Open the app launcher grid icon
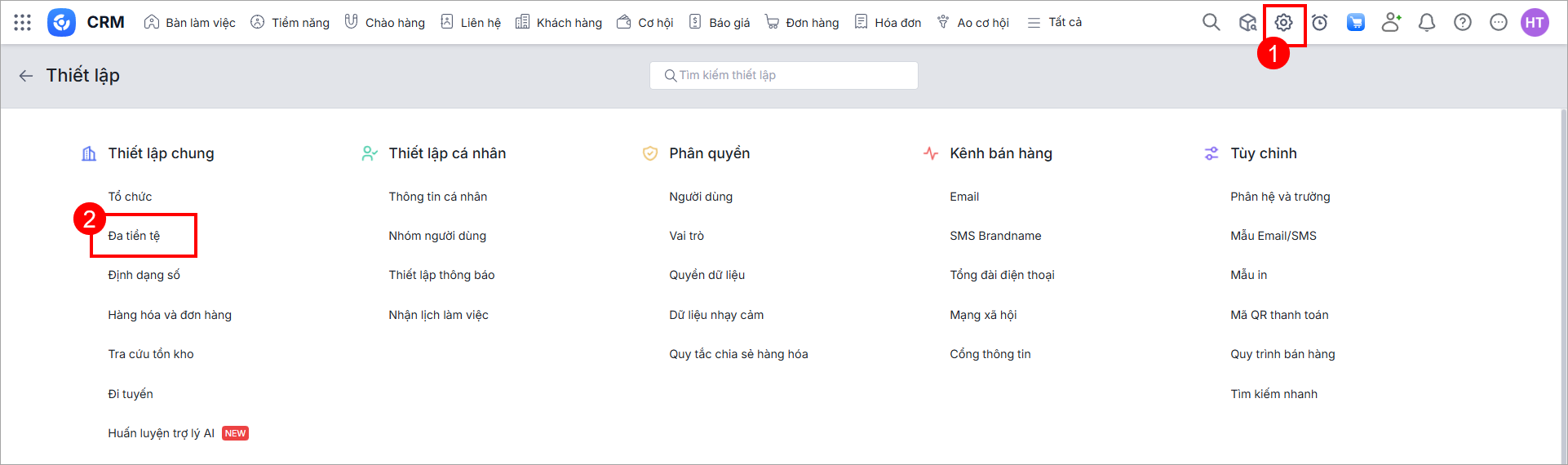The height and width of the screenshot is (465, 1568). (23, 23)
